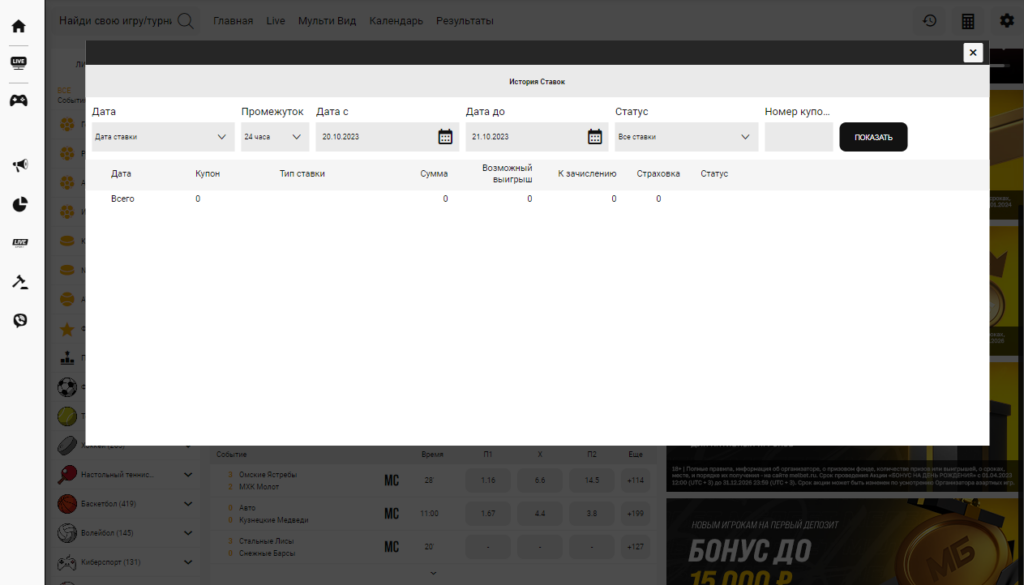
Task: Expand the Киберспорт (131) category
Action: pyautogui.click(x=188, y=562)
